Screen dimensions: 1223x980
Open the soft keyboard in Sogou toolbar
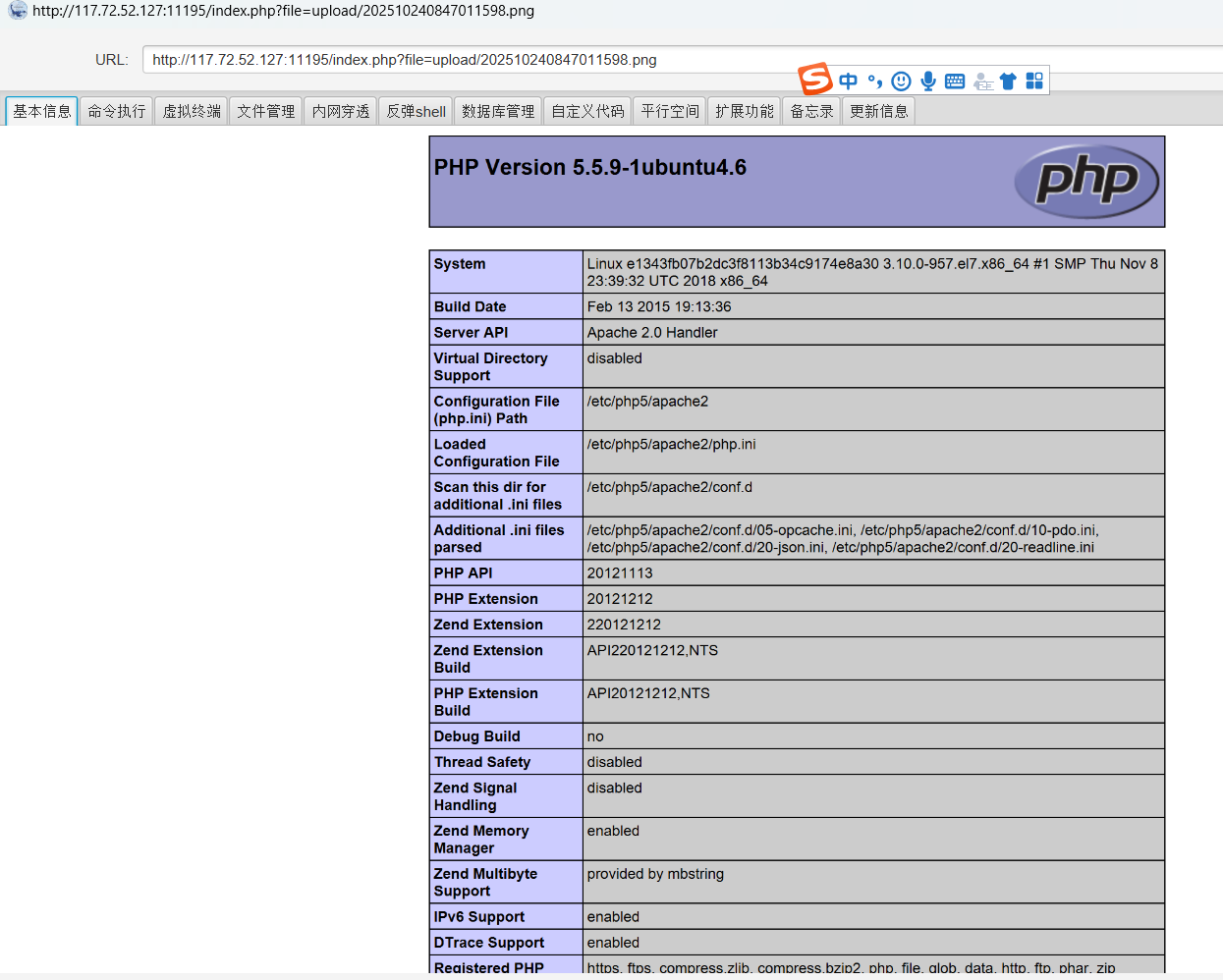(x=955, y=82)
